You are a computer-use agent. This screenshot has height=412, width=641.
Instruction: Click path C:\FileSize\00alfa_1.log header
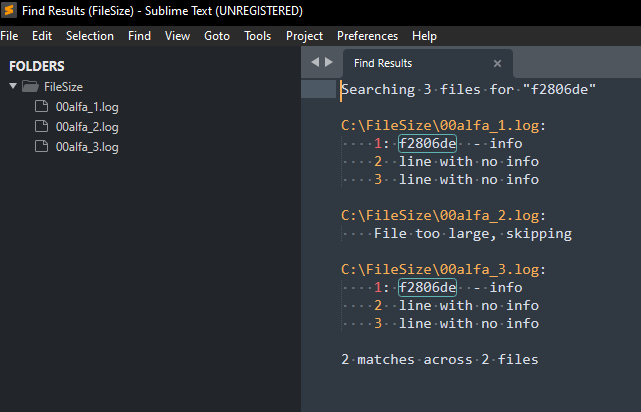[x=444, y=125]
